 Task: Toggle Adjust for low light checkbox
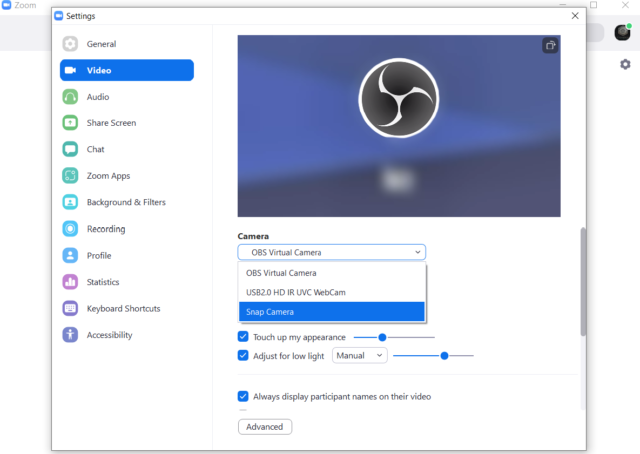[x=243, y=356]
